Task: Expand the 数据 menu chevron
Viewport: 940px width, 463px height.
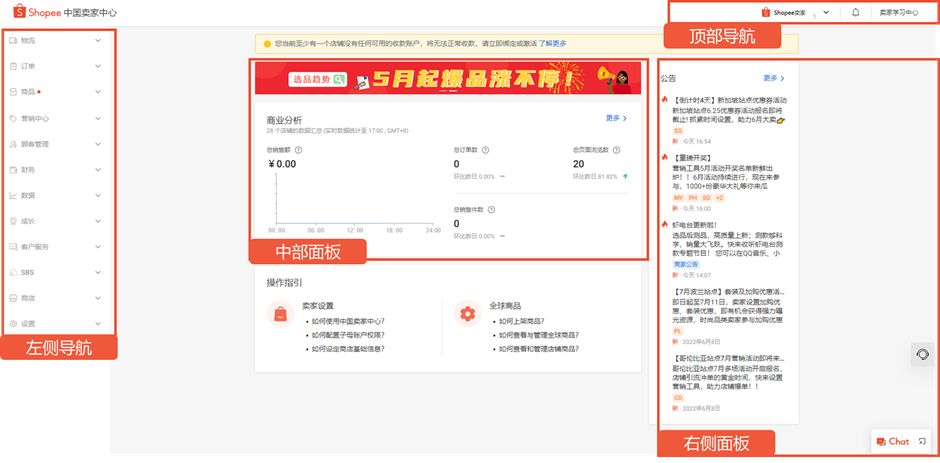Action: tap(98, 196)
